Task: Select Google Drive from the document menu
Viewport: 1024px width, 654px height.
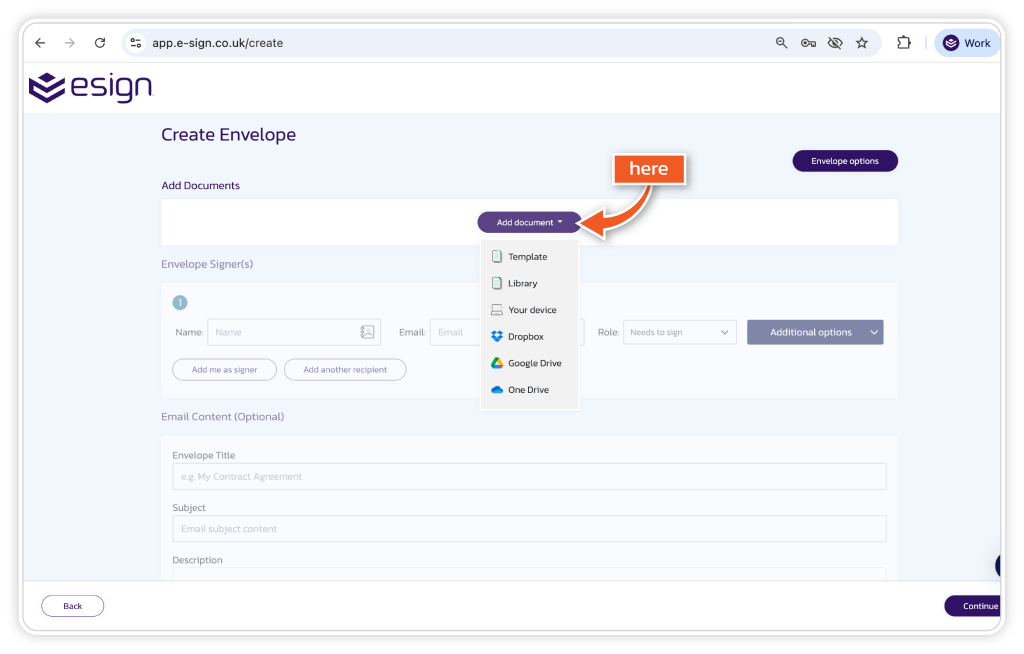Action: [534, 364]
